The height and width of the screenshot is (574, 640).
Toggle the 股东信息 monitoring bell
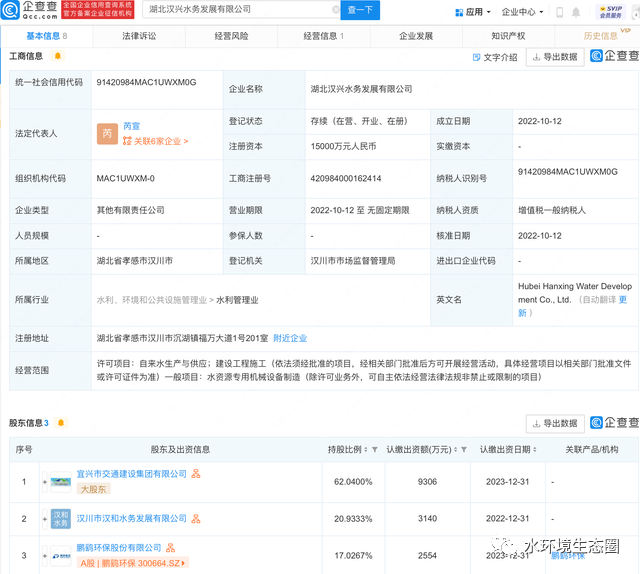pyautogui.click(x=61, y=423)
